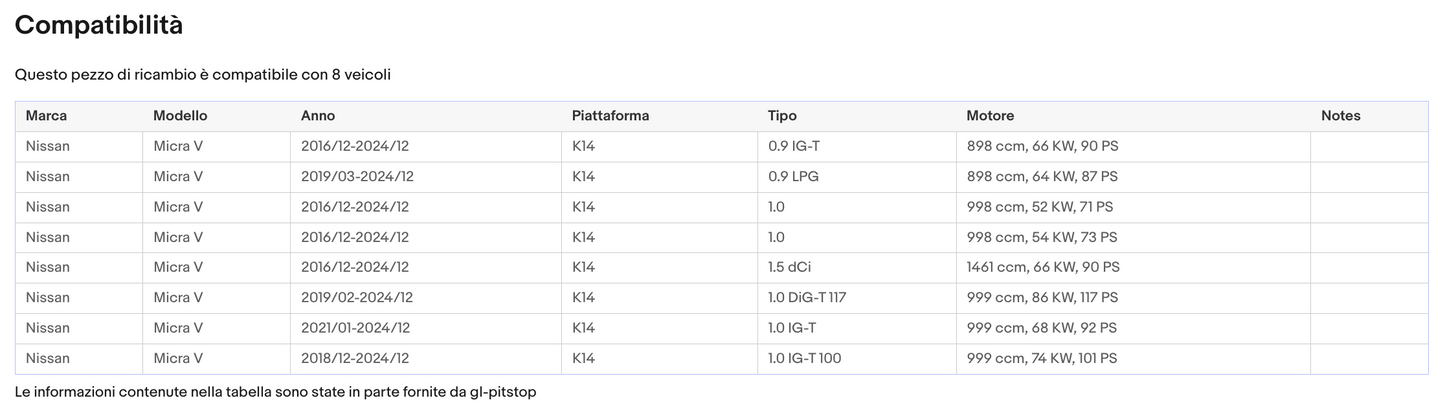Click the Modello column header
Screen dimensions: 1445x418
pos(180,116)
